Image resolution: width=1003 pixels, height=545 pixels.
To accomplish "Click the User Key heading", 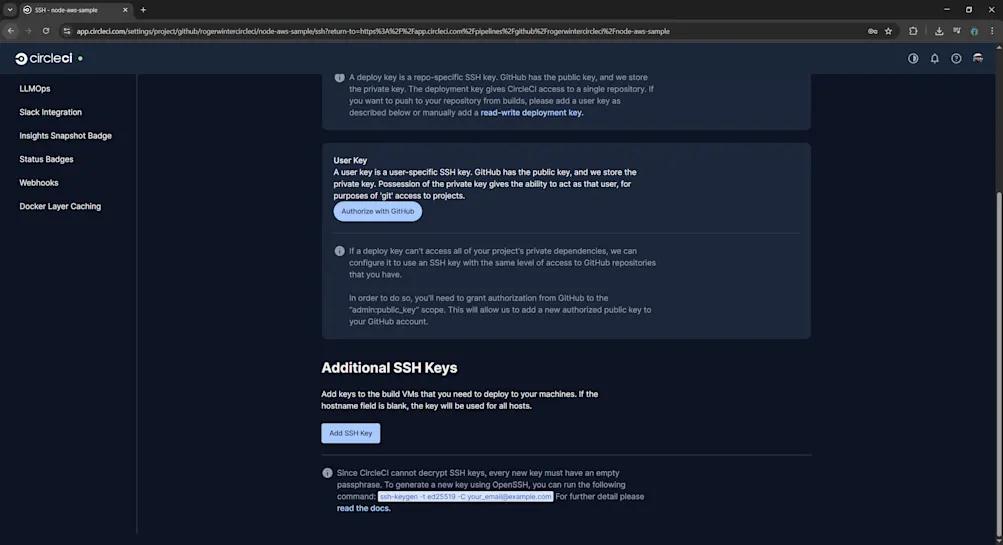I will tap(350, 161).
